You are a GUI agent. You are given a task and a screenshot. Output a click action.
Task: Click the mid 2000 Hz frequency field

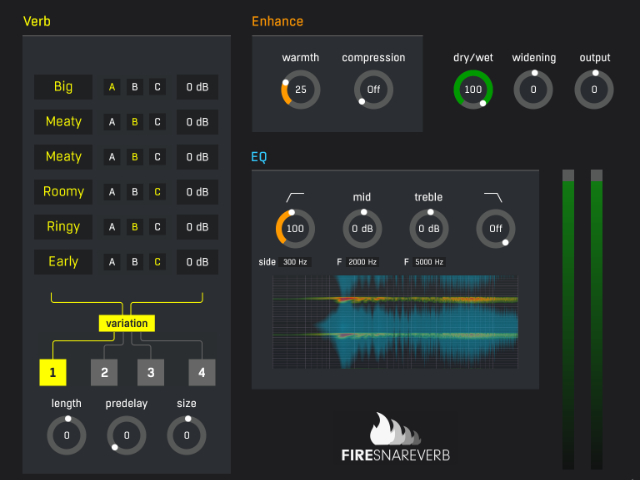[x=362, y=262]
